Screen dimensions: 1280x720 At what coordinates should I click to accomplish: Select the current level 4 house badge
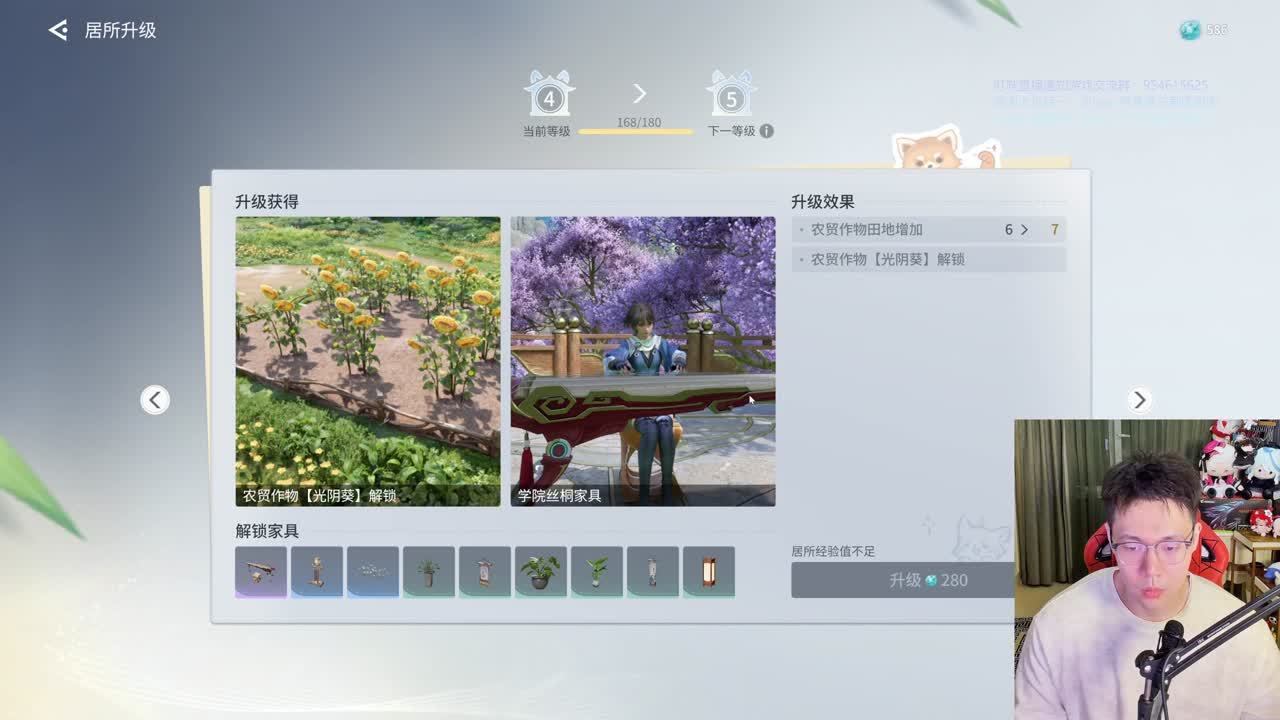coord(548,95)
